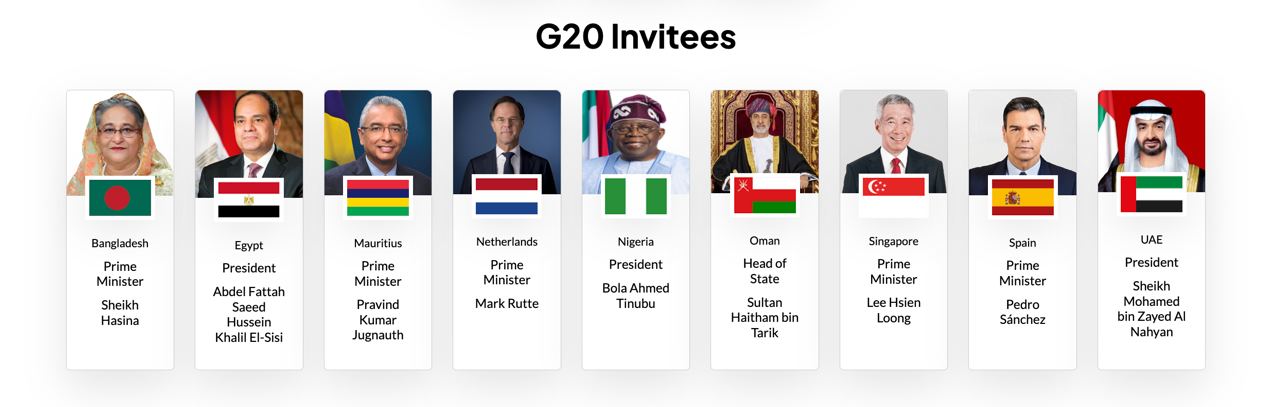1280x407 pixels.
Task: Click the Oman flag icon
Action: tap(765, 194)
